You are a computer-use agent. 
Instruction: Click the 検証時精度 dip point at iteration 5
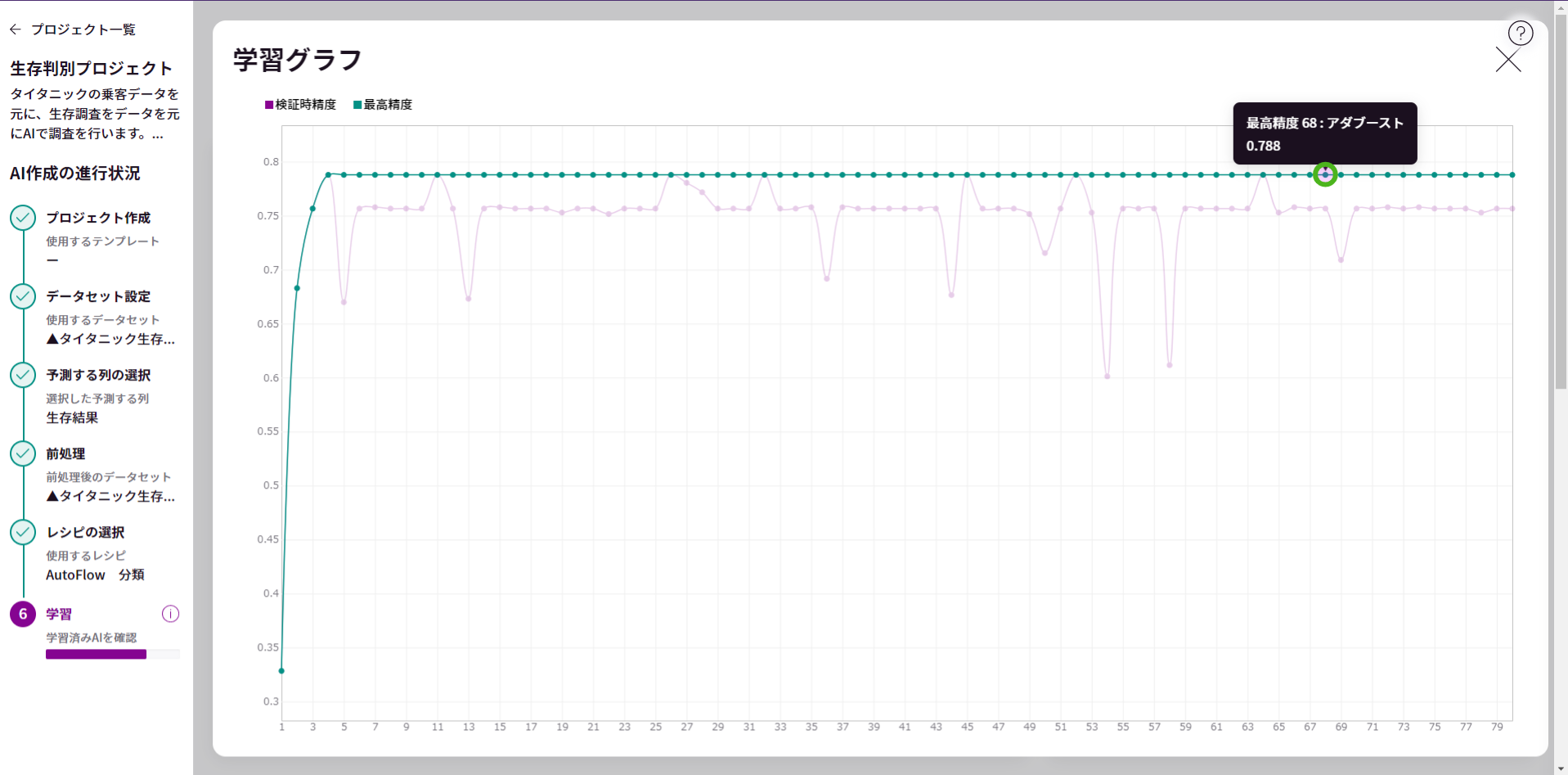pyautogui.click(x=344, y=302)
